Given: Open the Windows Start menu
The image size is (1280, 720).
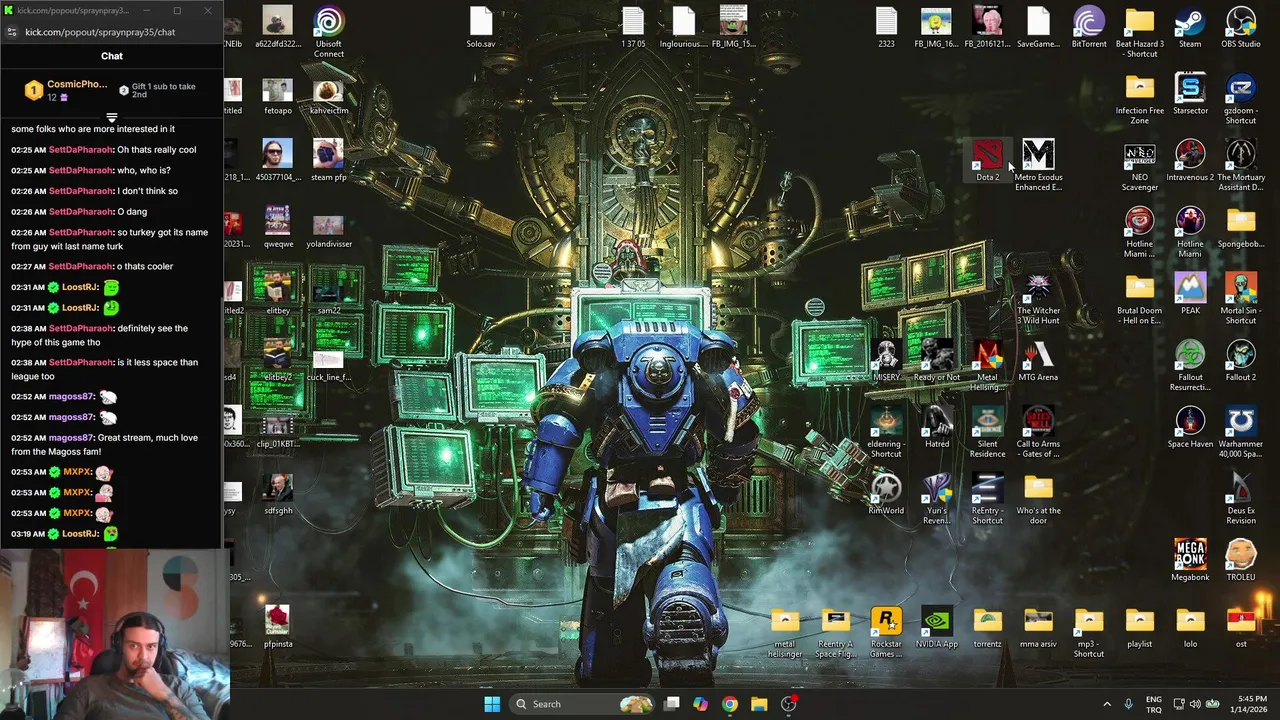Looking at the screenshot, I should point(492,704).
